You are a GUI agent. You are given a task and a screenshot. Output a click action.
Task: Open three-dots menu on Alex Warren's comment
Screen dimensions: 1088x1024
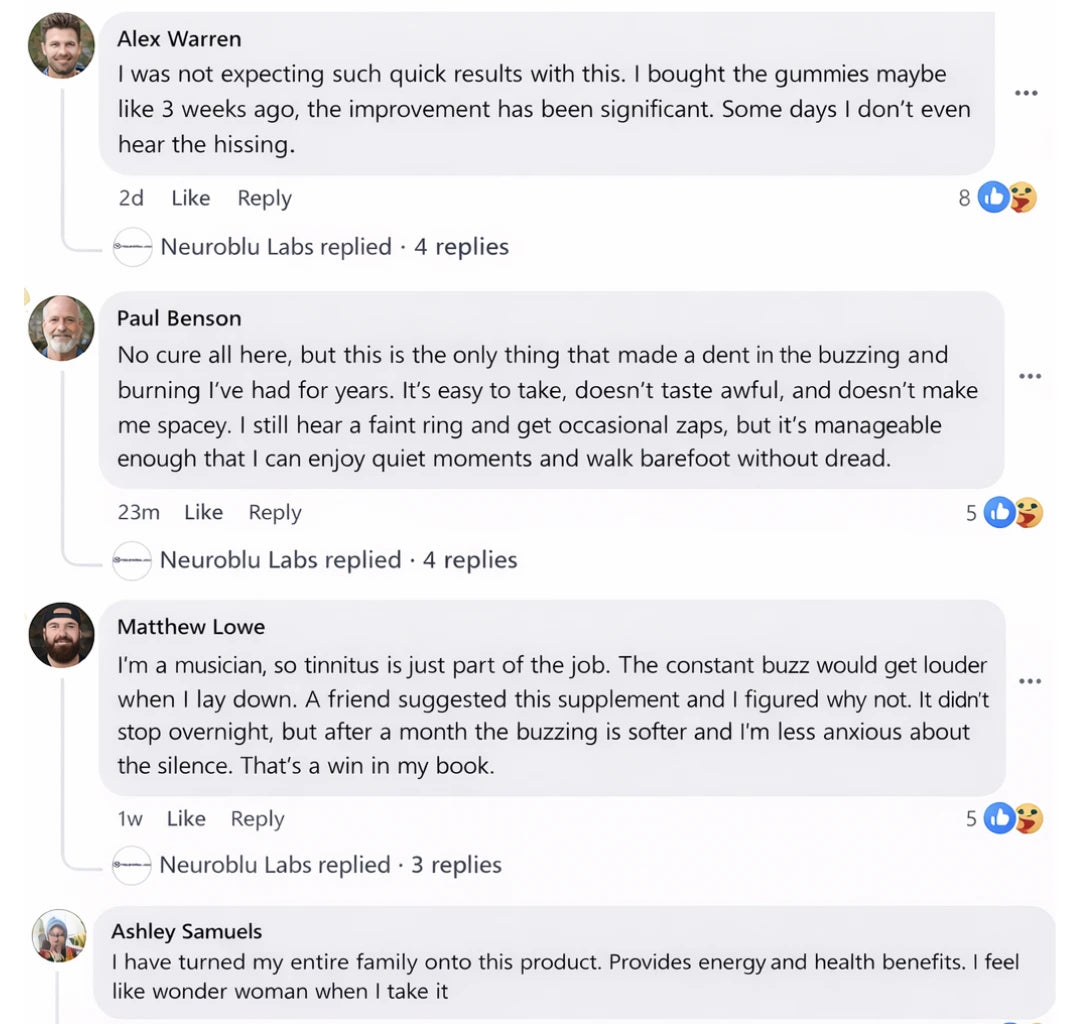1025,93
